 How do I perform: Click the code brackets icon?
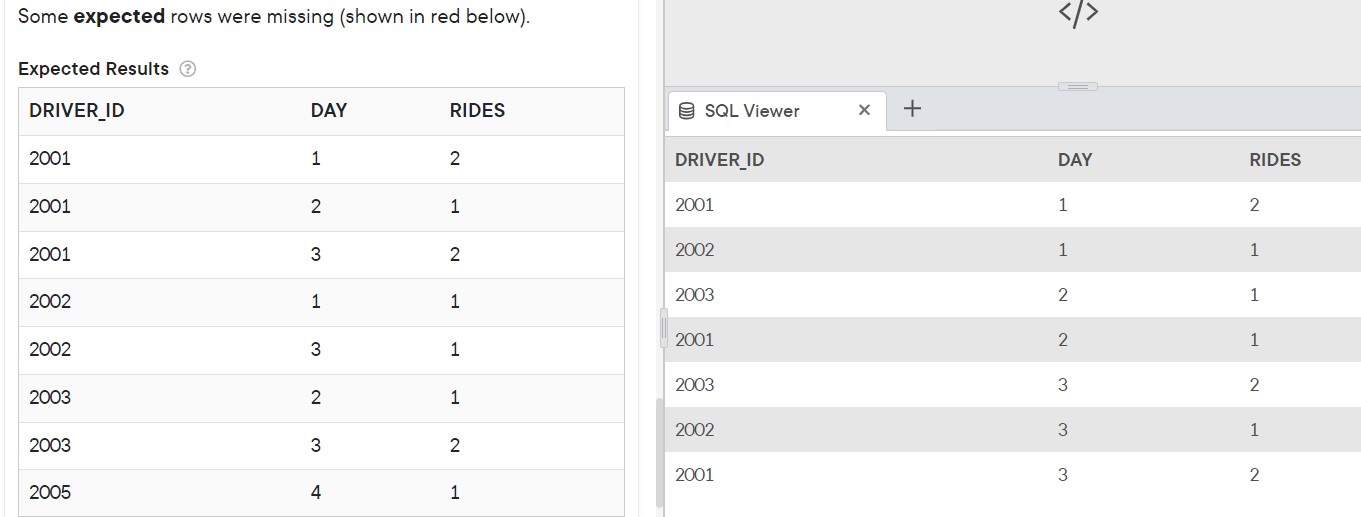coord(1078,13)
